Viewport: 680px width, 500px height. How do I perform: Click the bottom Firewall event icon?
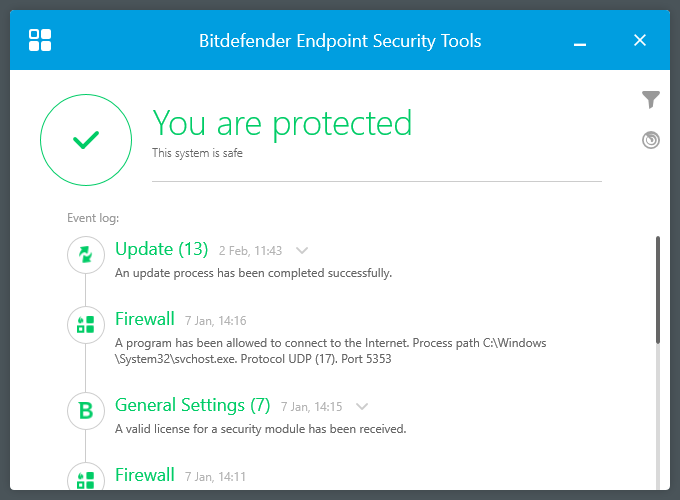(86, 478)
